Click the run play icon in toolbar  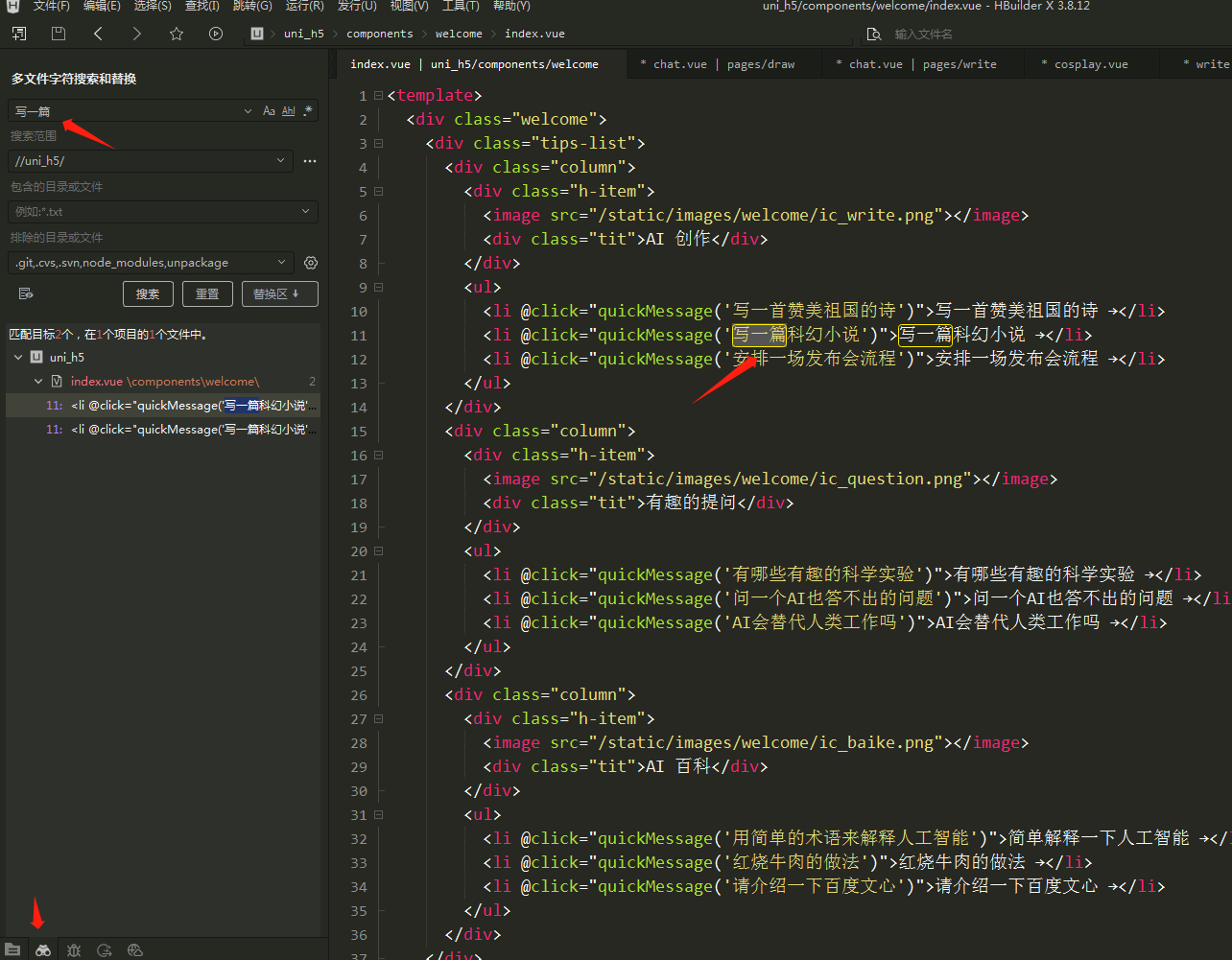[216, 34]
